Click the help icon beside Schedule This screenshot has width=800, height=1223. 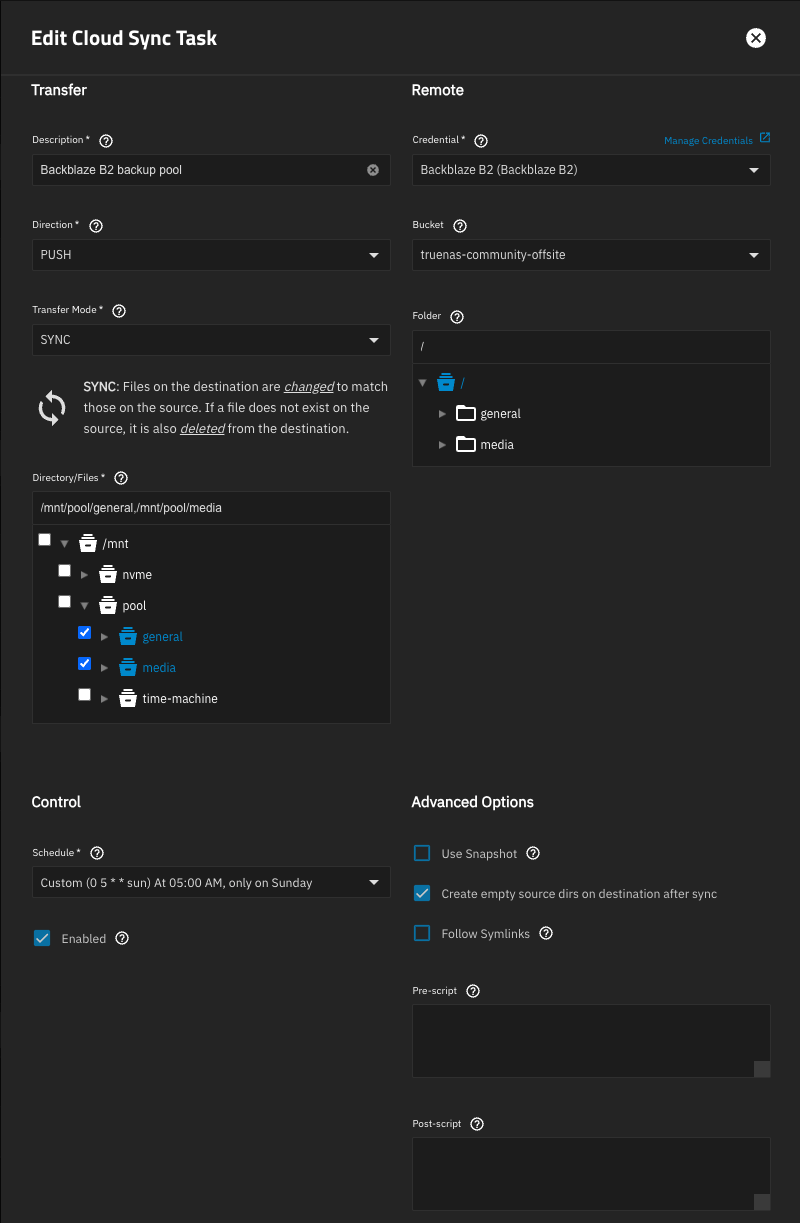tap(97, 854)
